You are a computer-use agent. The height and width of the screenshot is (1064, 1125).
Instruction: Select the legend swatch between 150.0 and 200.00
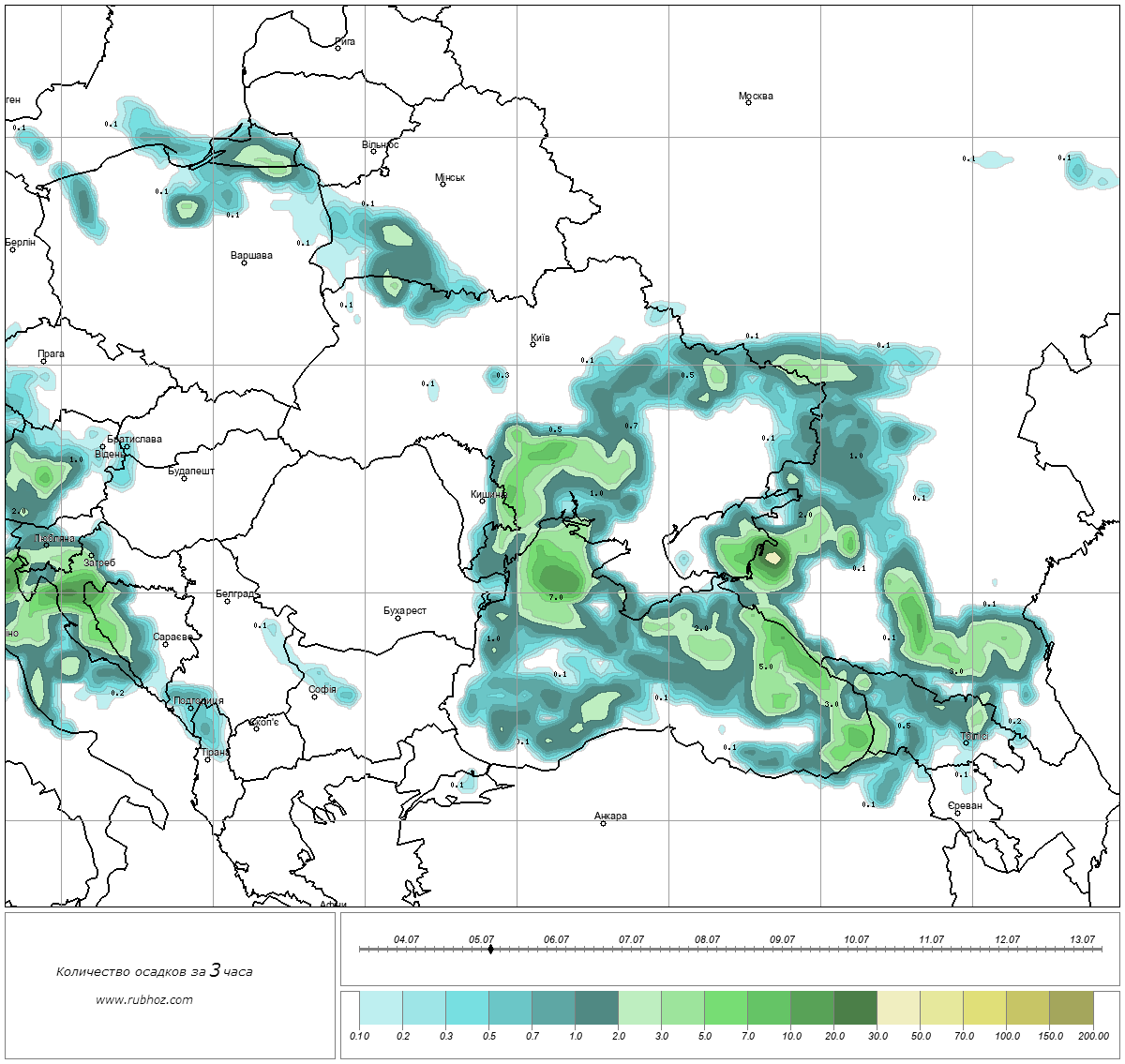pos(1071,1010)
